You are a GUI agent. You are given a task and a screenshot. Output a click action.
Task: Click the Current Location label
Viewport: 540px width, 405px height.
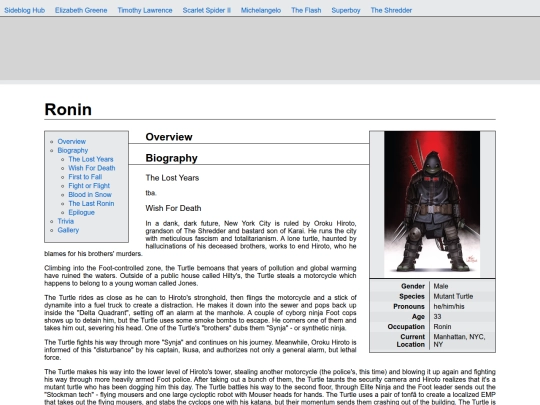pyautogui.click(x=411, y=341)
